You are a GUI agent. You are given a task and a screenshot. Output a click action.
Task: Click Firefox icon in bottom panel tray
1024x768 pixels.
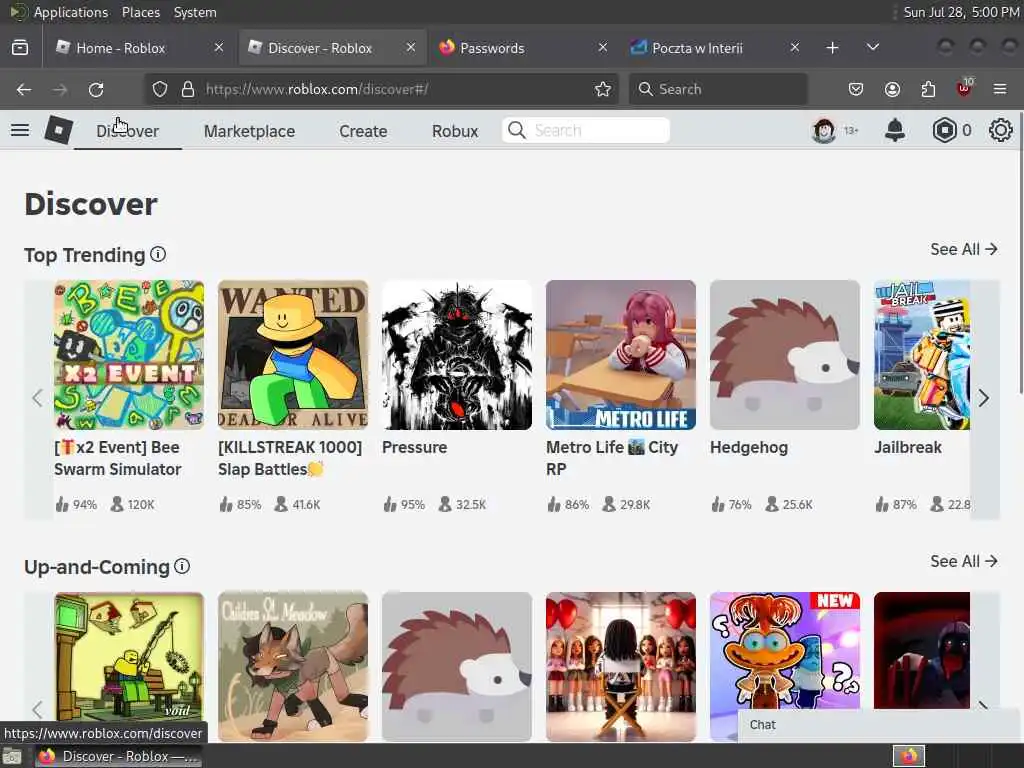pos(909,756)
